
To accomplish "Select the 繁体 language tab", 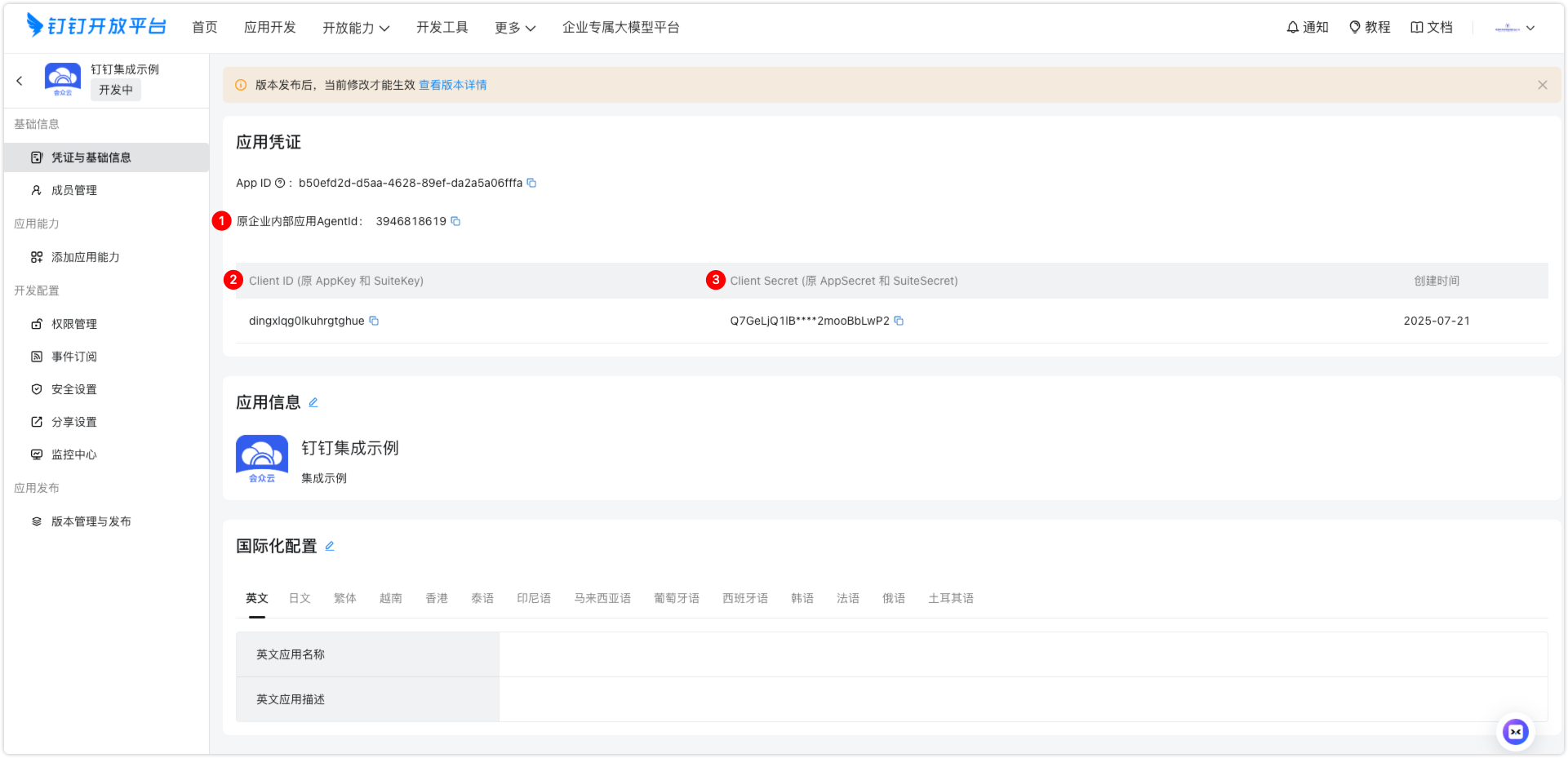I will [x=345, y=598].
